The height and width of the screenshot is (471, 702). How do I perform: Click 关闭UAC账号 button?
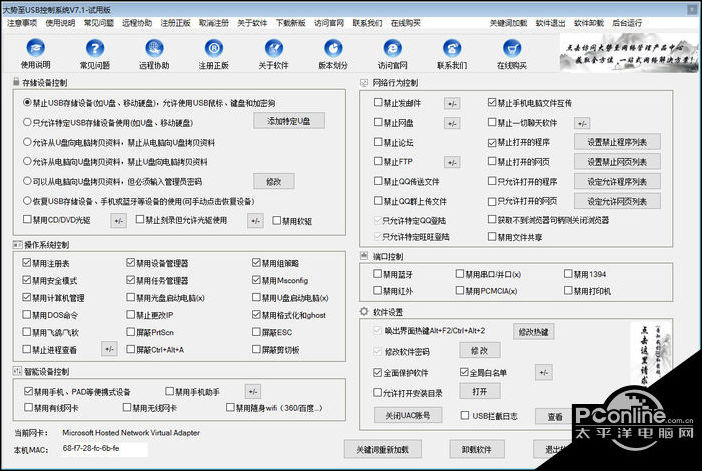[408, 415]
